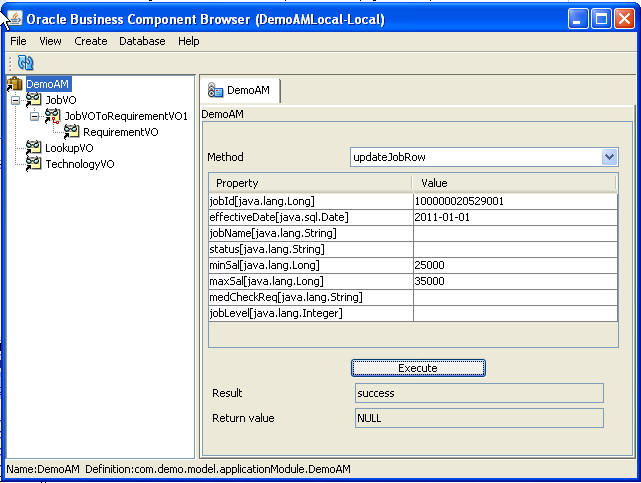Viewport: 641px width, 483px height.
Task: Open the View menu
Action: coord(50,41)
